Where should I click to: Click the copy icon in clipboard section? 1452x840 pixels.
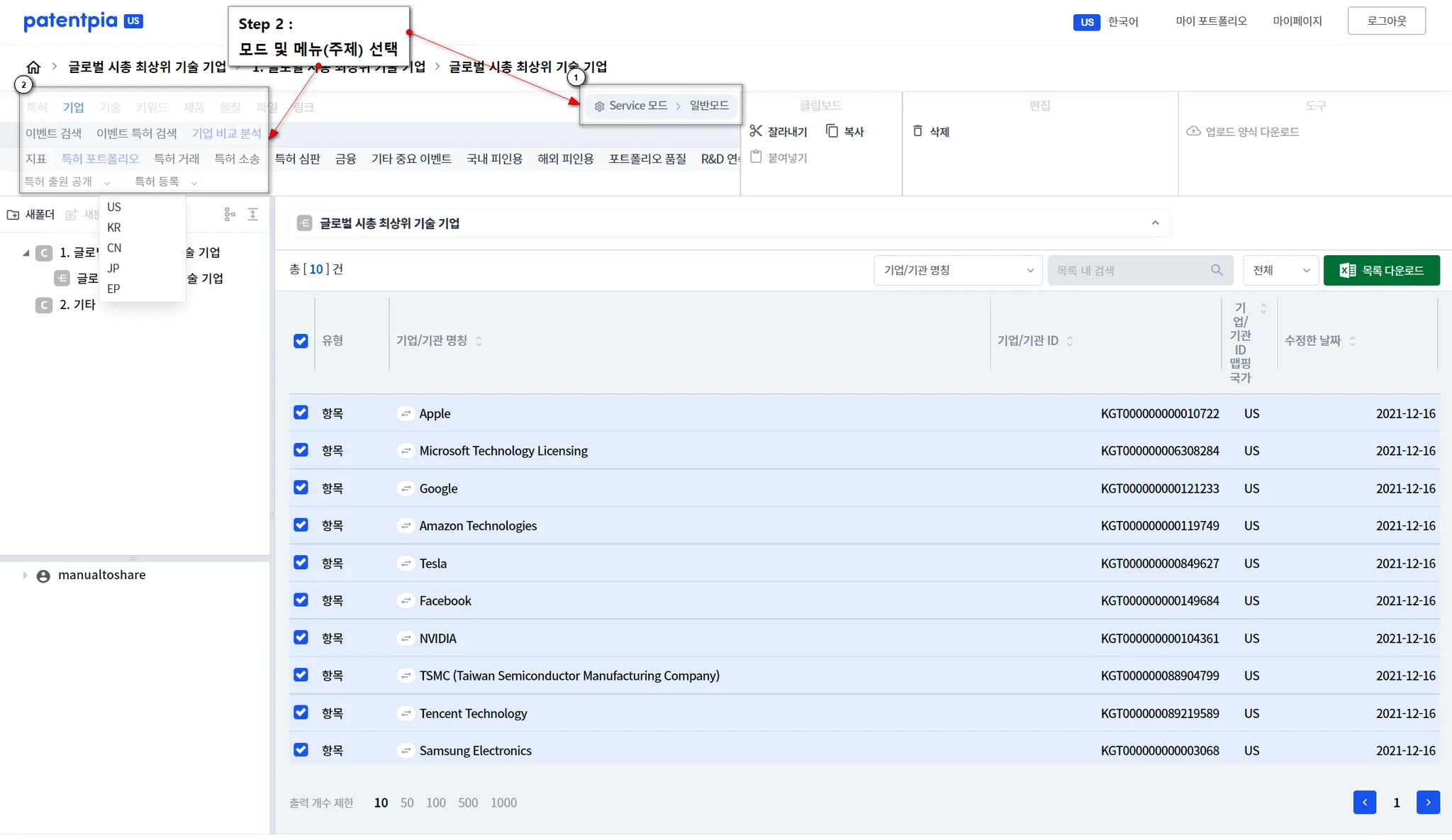[832, 131]
